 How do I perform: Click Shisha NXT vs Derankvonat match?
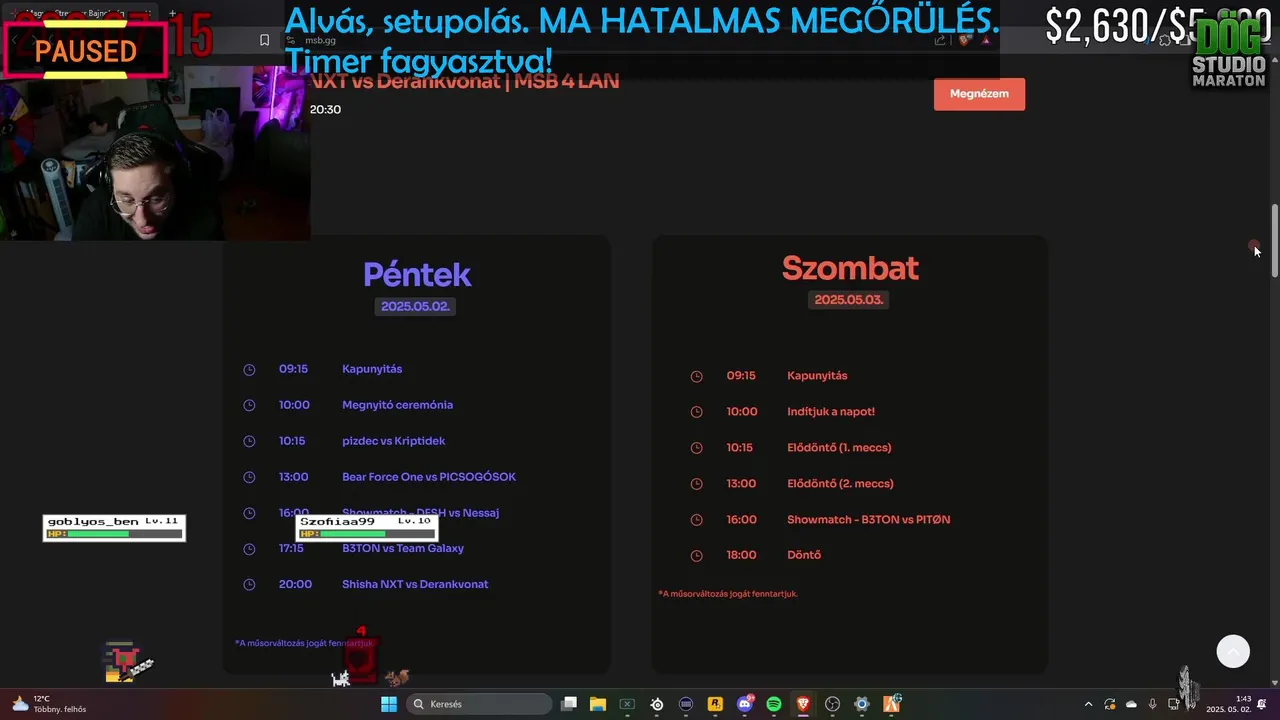click(x=415, y=584)
